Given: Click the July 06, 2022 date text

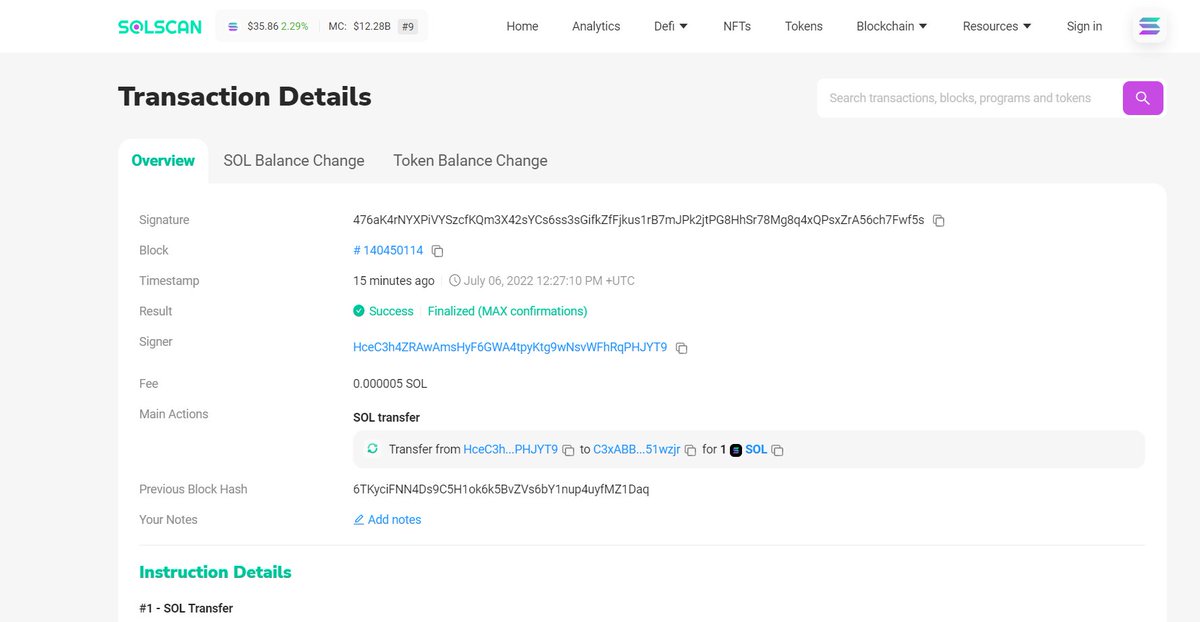Looking at the screenshot, I should click(x=549, y=281).
